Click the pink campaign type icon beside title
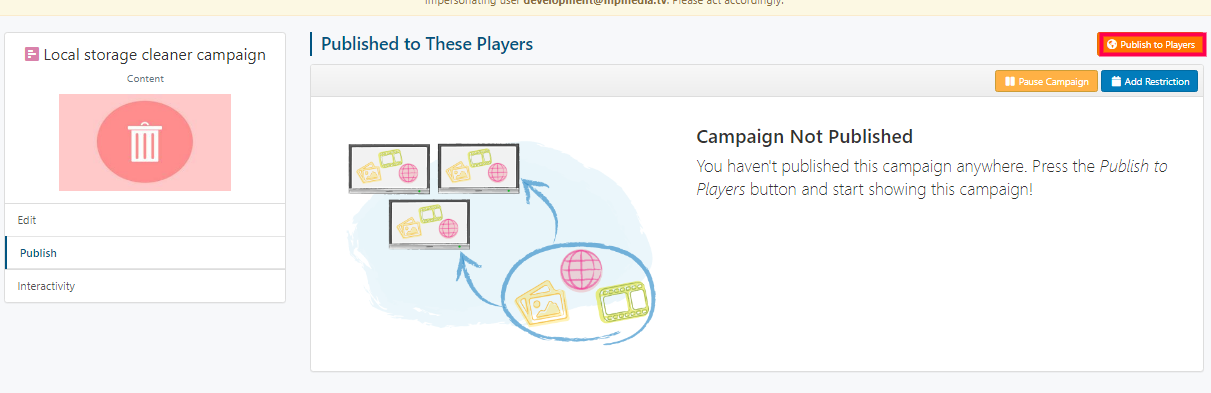The image size is (1211, 393). tap(32, 55)
